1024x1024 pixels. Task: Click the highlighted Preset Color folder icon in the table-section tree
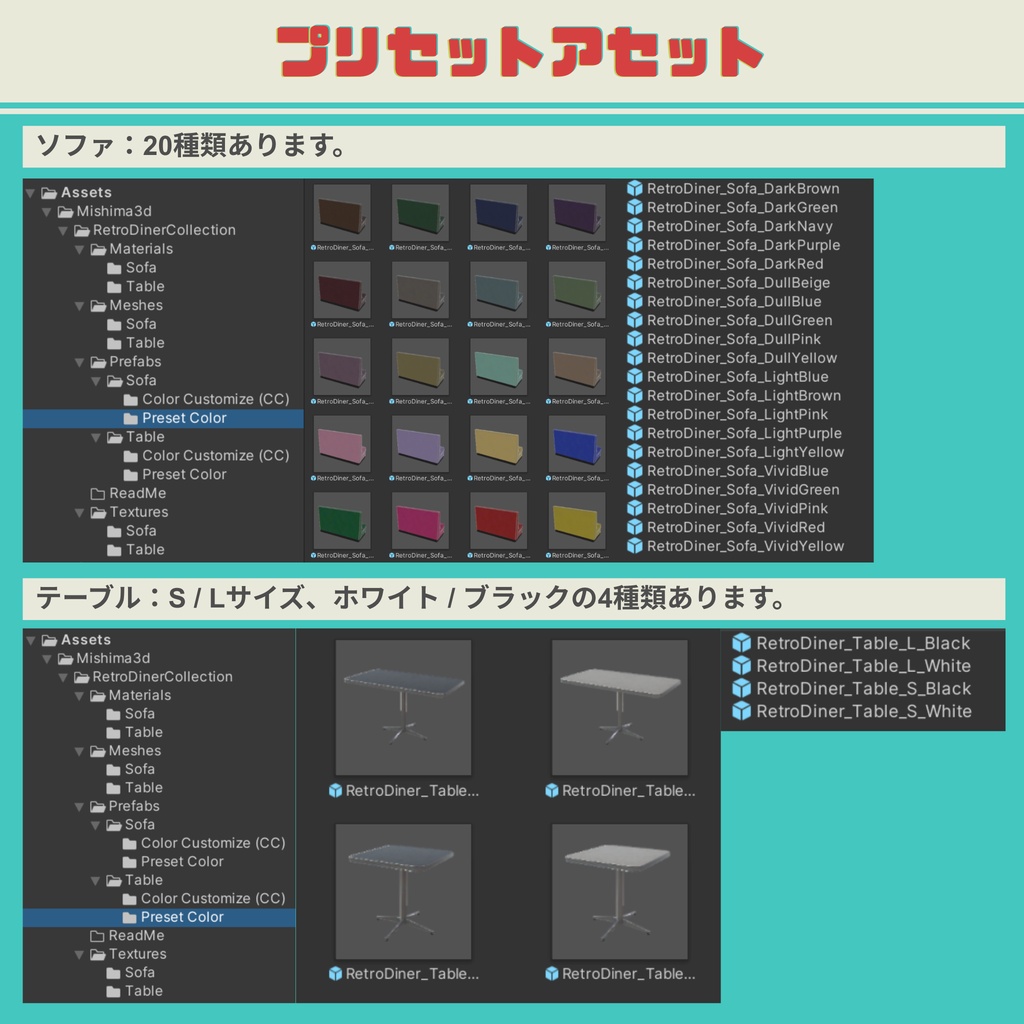click(129, 918)
